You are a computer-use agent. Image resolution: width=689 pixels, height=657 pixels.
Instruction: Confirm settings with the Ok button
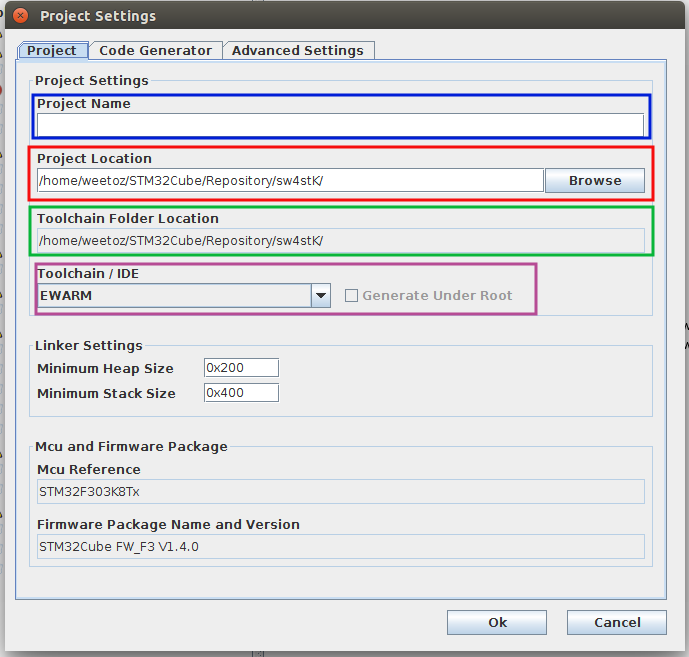[497, 622]
